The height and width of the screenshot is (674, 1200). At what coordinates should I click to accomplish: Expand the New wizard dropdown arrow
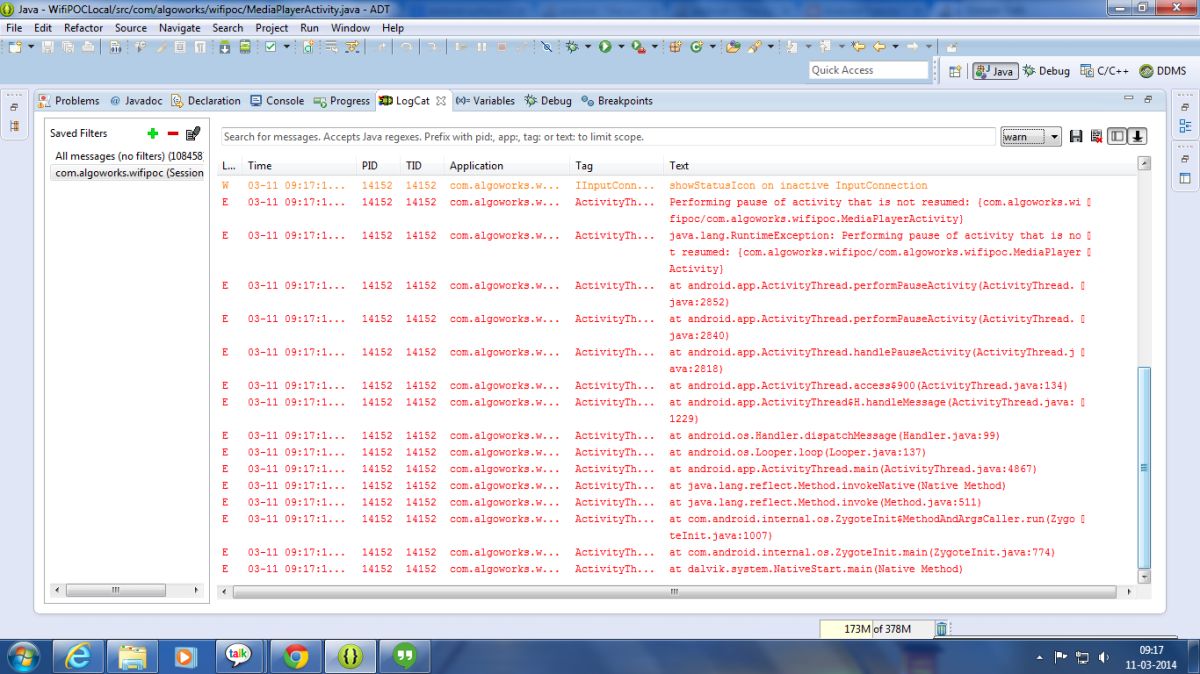coord(31,46)
